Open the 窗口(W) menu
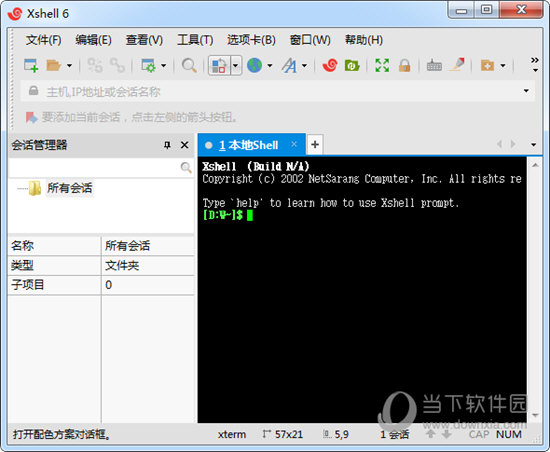Viewport: 550px width, 452px height. point(310,40)
